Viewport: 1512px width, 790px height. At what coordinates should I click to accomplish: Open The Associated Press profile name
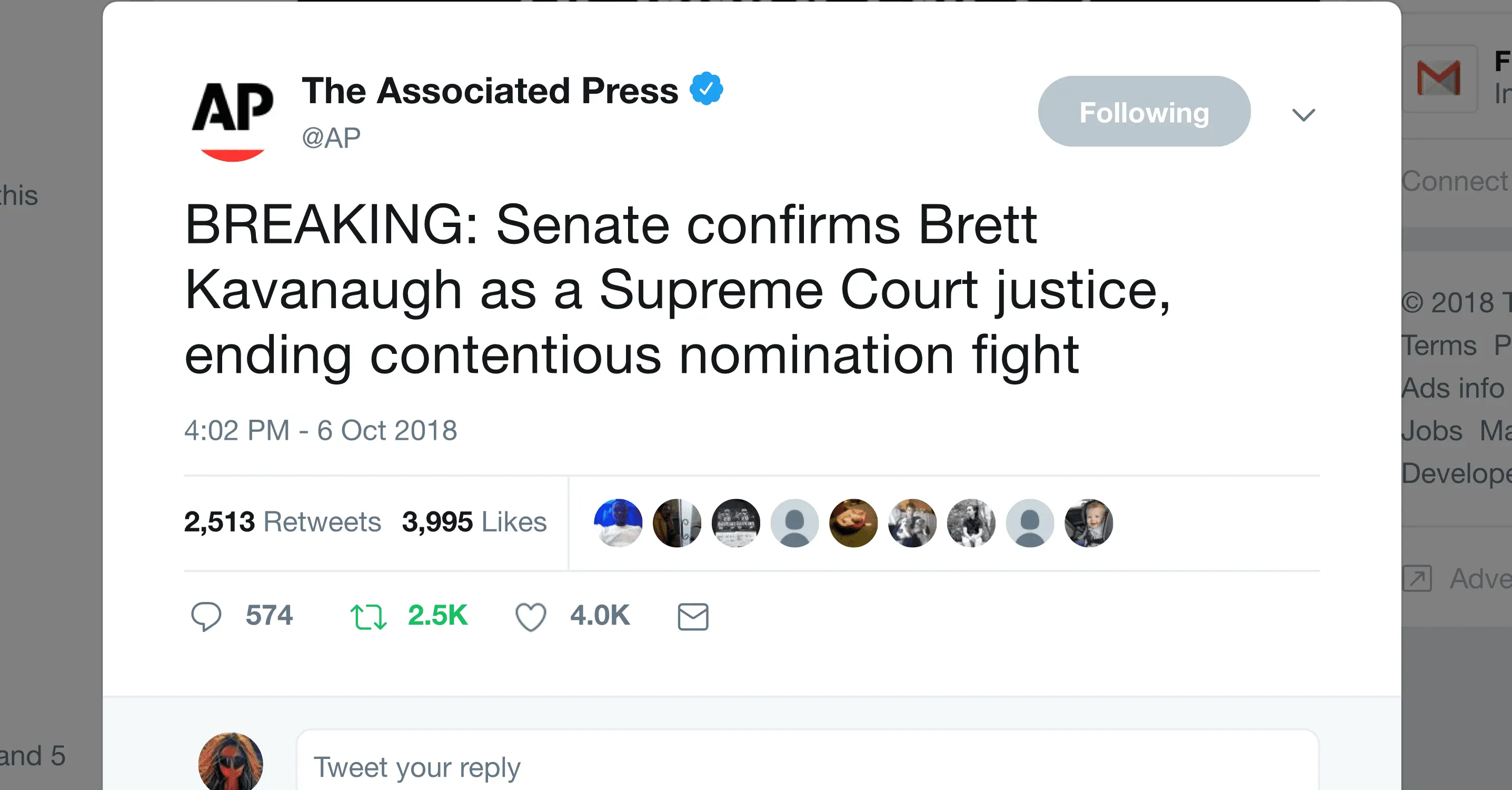click(x=490, y=91)
